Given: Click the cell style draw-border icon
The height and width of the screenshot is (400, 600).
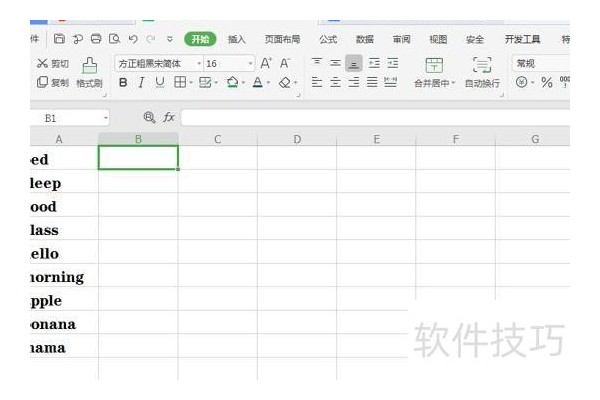Looking at the screenshot, I should tap(205, 82).
